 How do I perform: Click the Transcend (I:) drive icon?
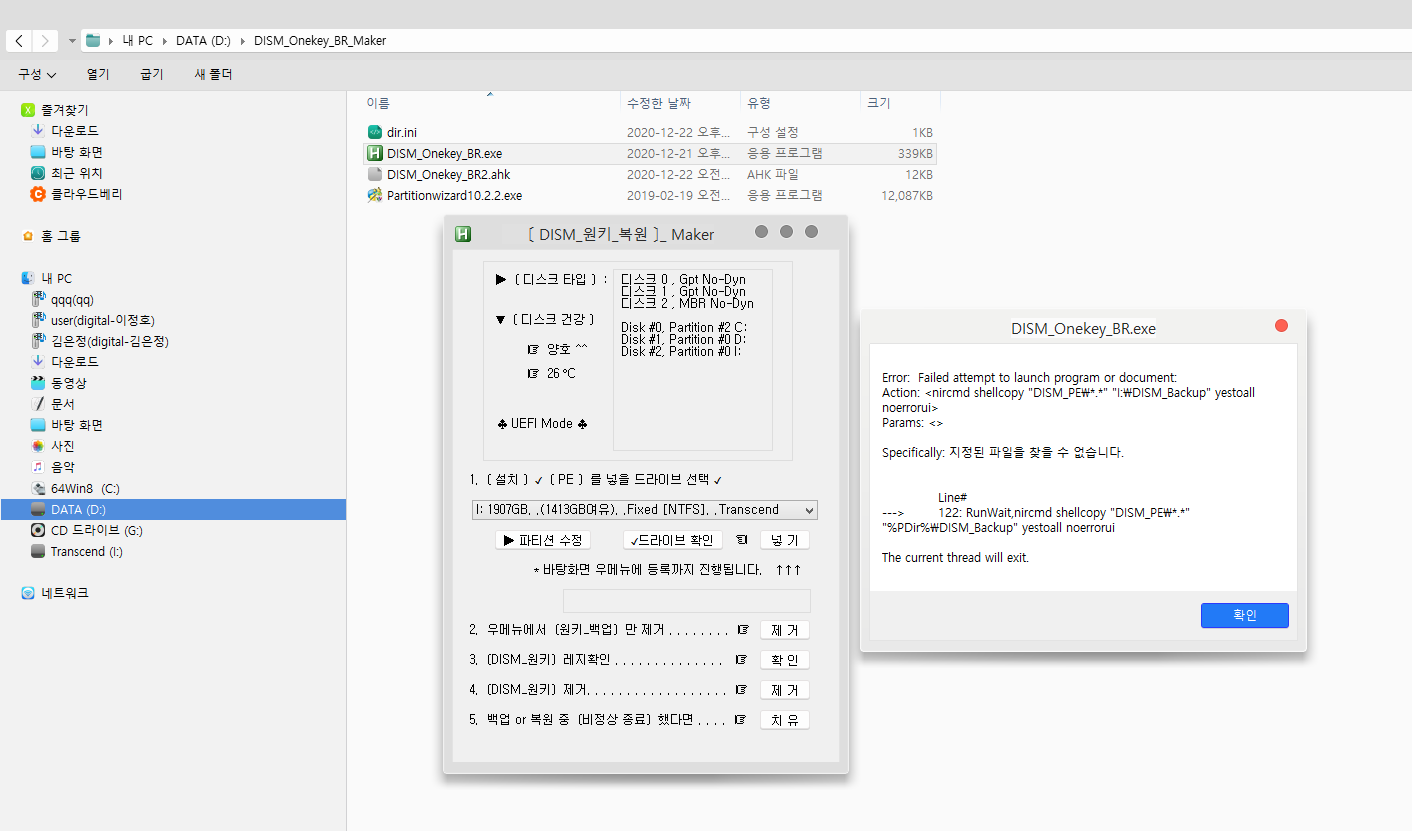tap(38, 551)
